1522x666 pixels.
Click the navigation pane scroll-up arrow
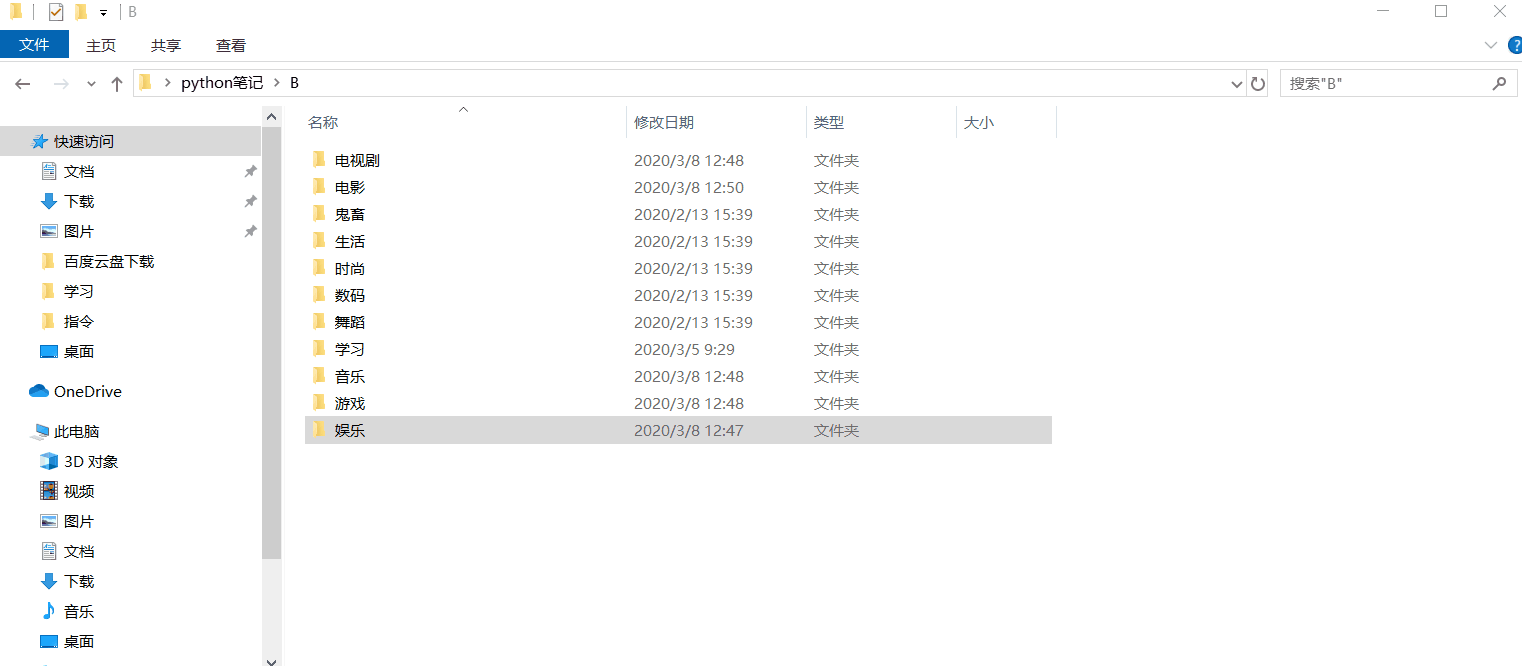click(271, 117)
